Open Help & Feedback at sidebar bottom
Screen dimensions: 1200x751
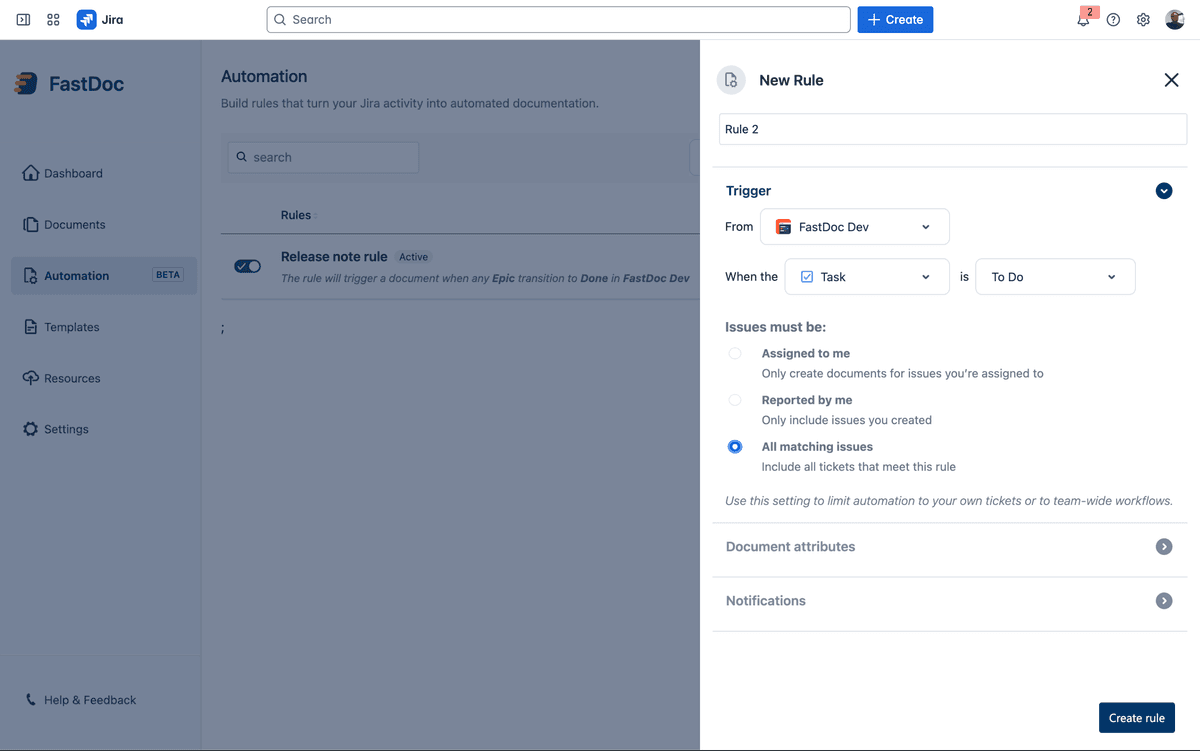(x=88, y=699)
